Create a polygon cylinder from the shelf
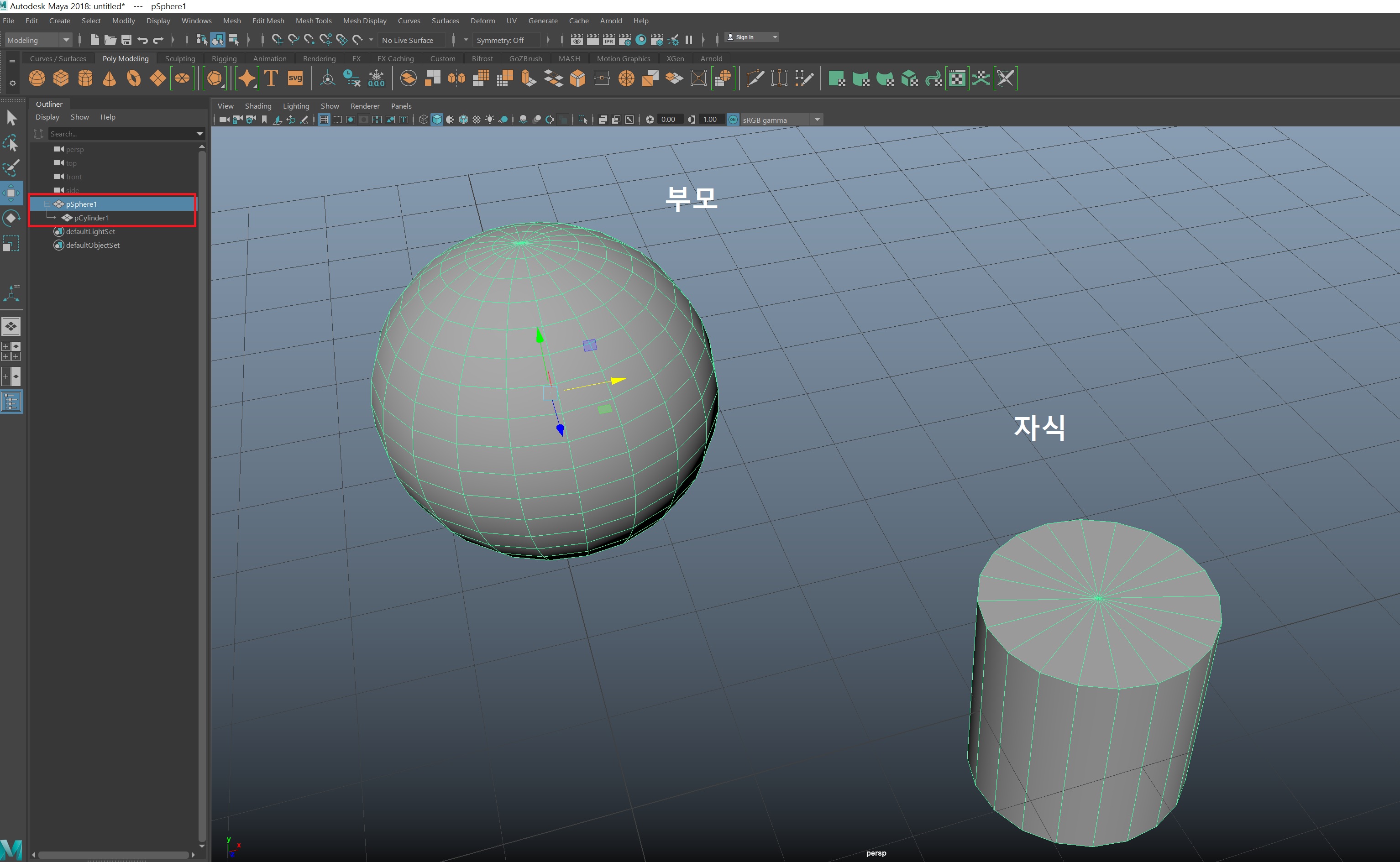Viewport: 1400px width, 862px height. 85,78
